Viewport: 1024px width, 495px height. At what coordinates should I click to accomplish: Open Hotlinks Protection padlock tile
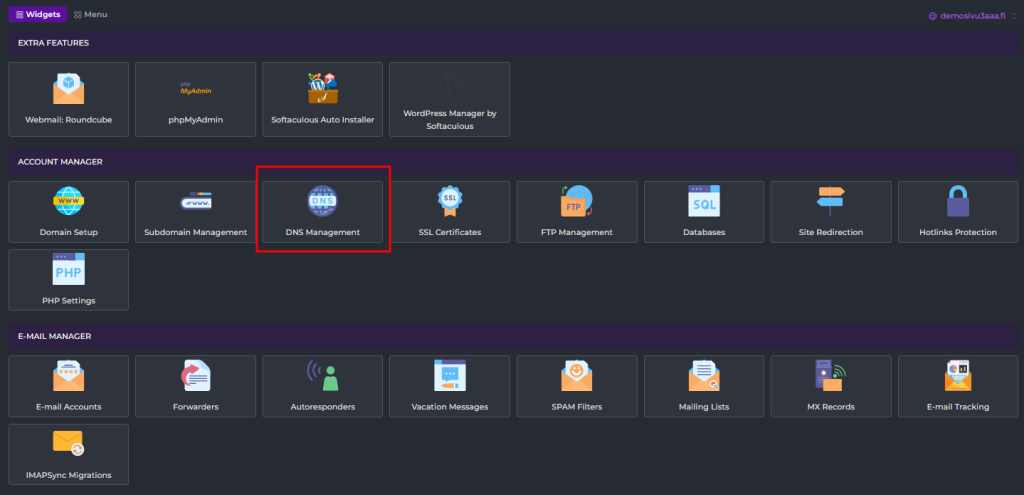coord(958,212)
